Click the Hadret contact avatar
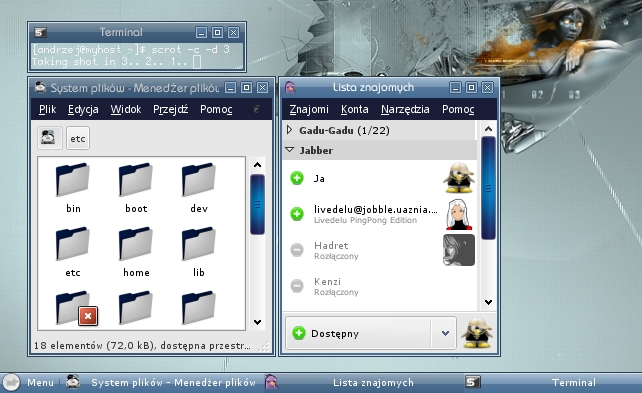This screenshot has height=393, width=642. coord(459,250)
